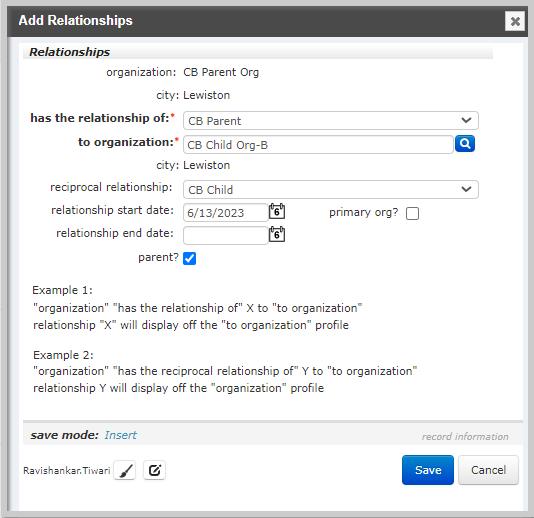Open the relationship end date calendar picker
Screen dimensions: 534x518
point(277,234)
